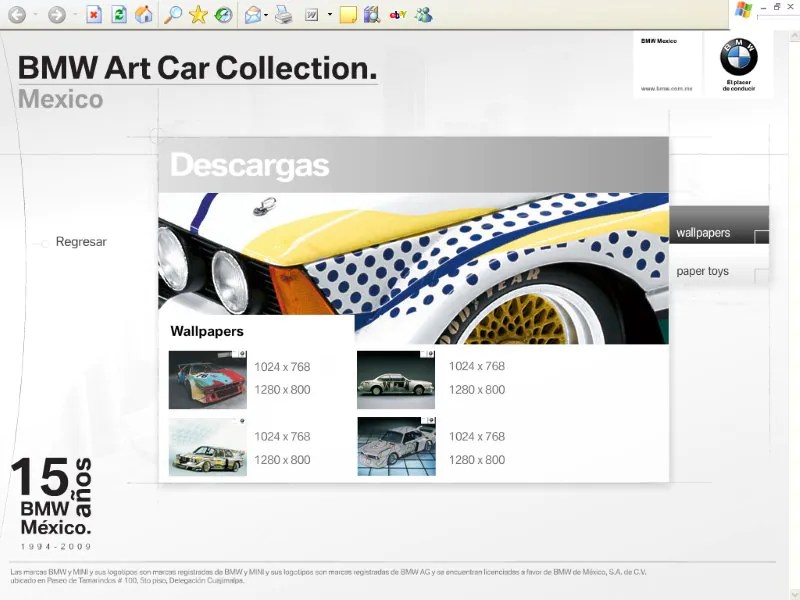Open the Mail button dropdown arrow
This screenshot has height=600, width=800.
tap(266, 15)
